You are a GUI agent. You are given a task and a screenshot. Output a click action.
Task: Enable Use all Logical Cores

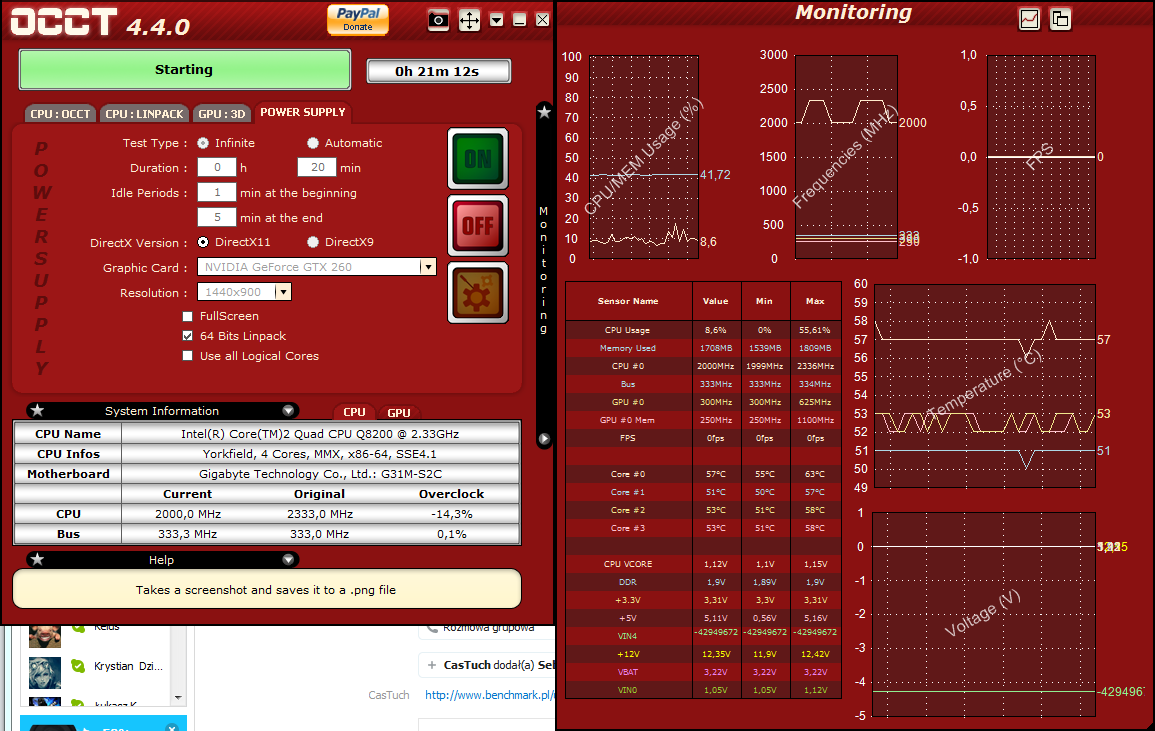(187, 356)
